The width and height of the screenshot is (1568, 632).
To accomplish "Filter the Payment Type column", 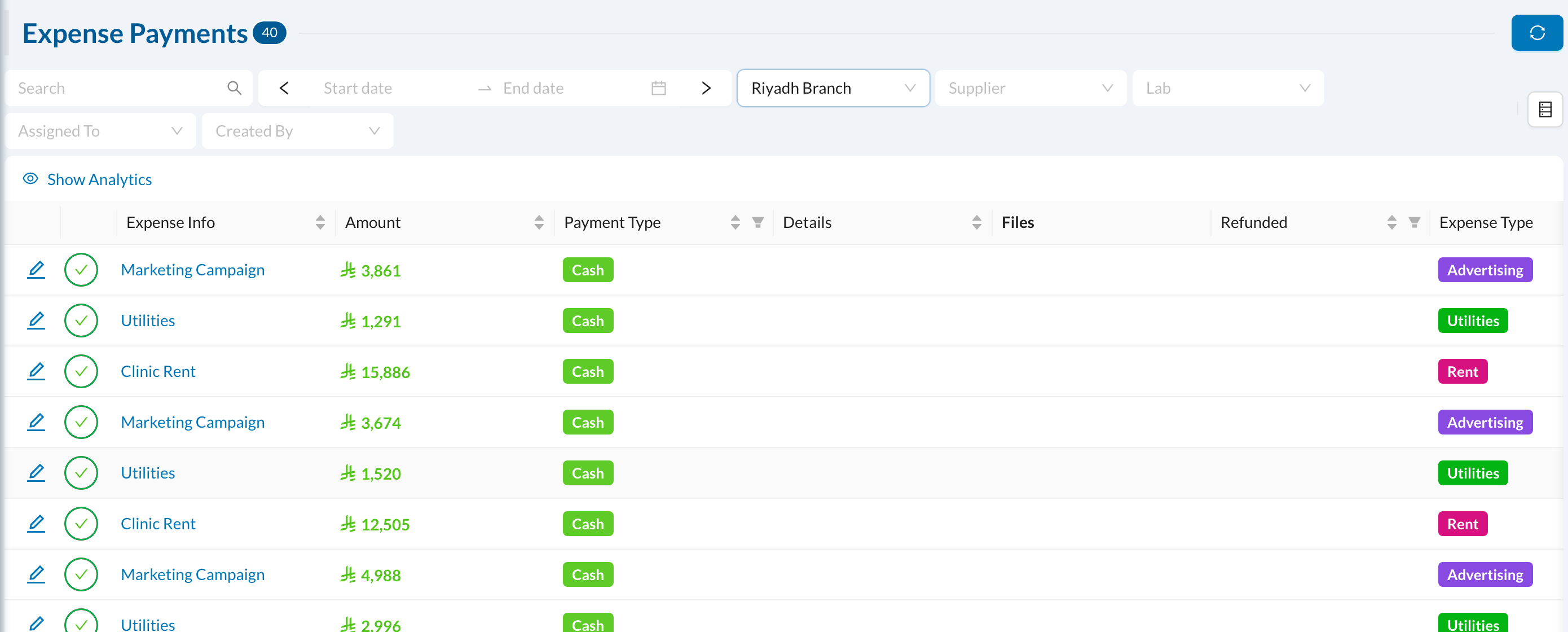I will (757, 222).
